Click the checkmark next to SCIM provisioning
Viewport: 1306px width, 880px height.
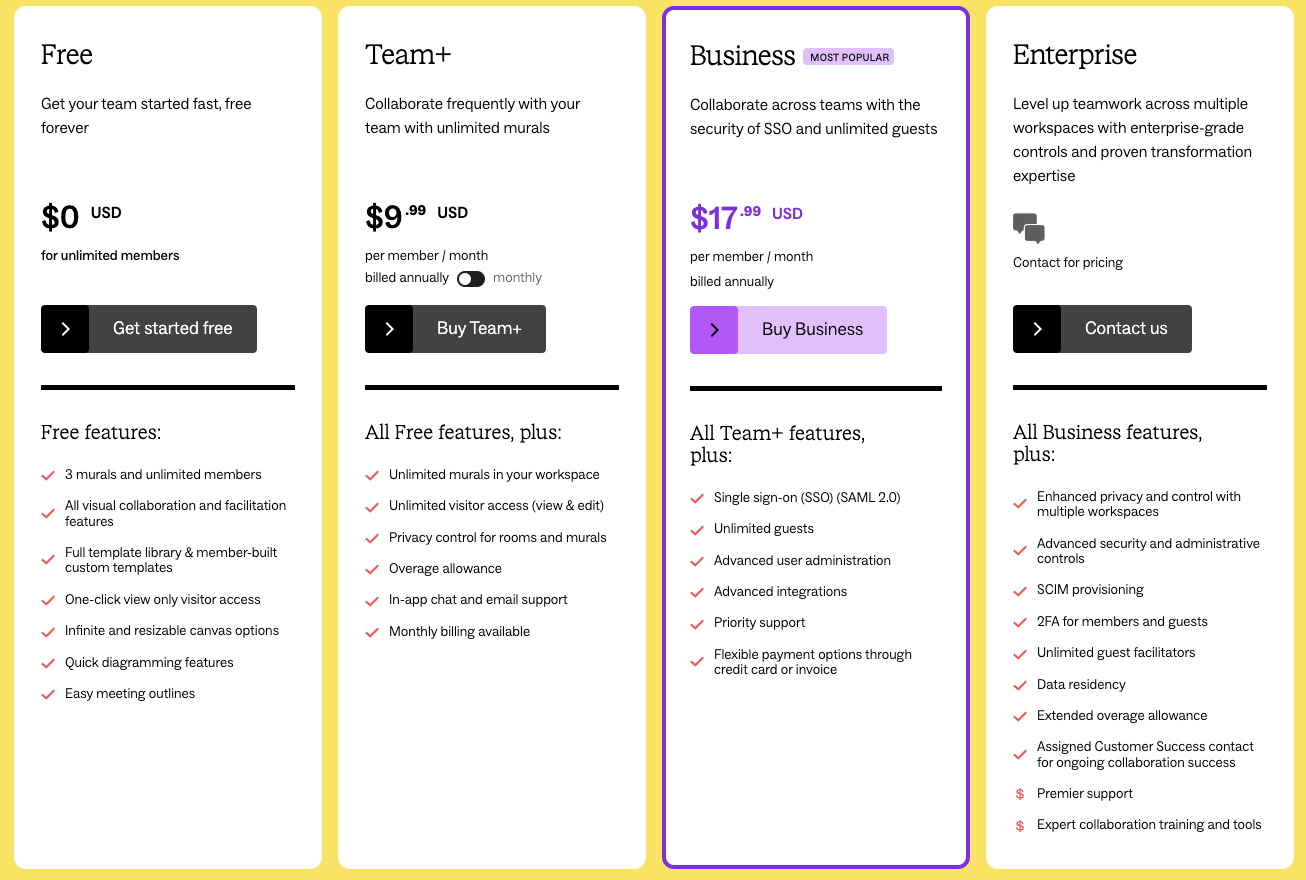pos(1020,591)
